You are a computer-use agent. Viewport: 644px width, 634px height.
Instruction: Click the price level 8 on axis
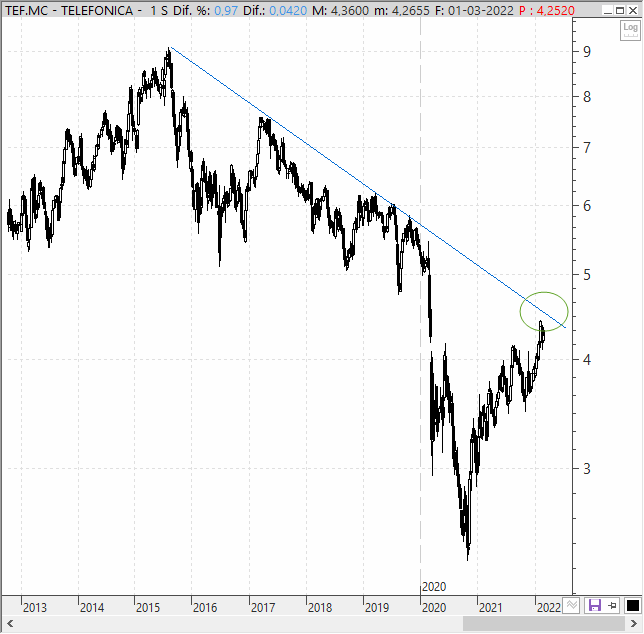pyautogui.click(x=587, y=97)
